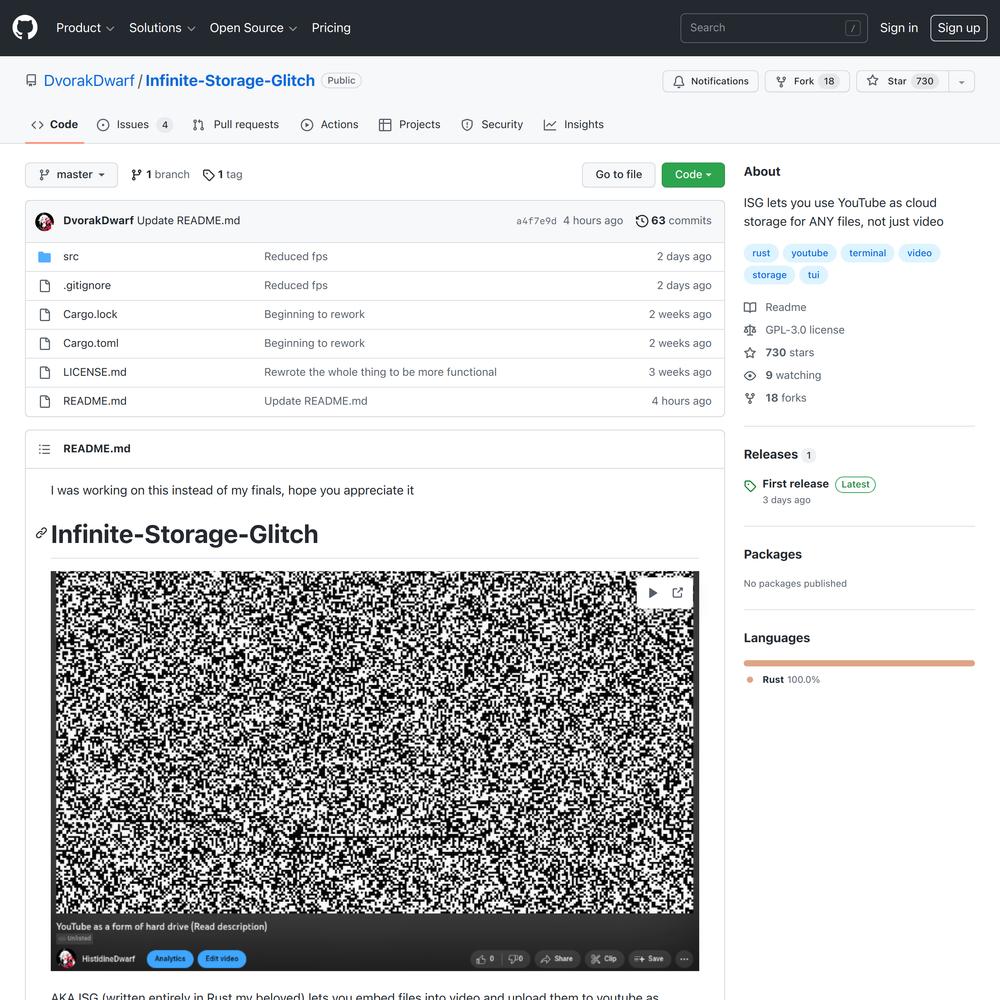Open the Product dropdown menu
The image size is (1000, 1000).
pos(85,27)
